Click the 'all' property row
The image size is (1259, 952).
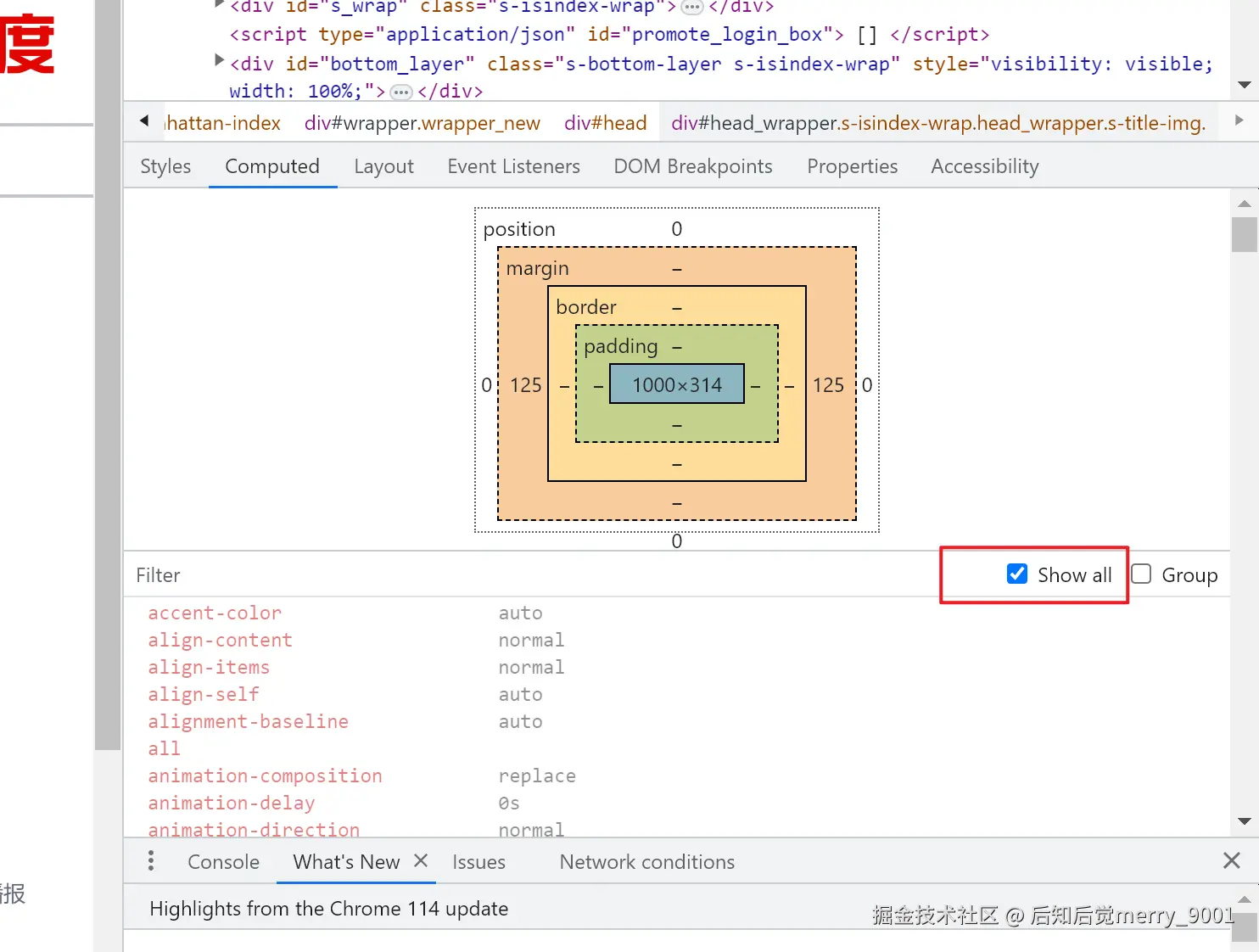677,748
